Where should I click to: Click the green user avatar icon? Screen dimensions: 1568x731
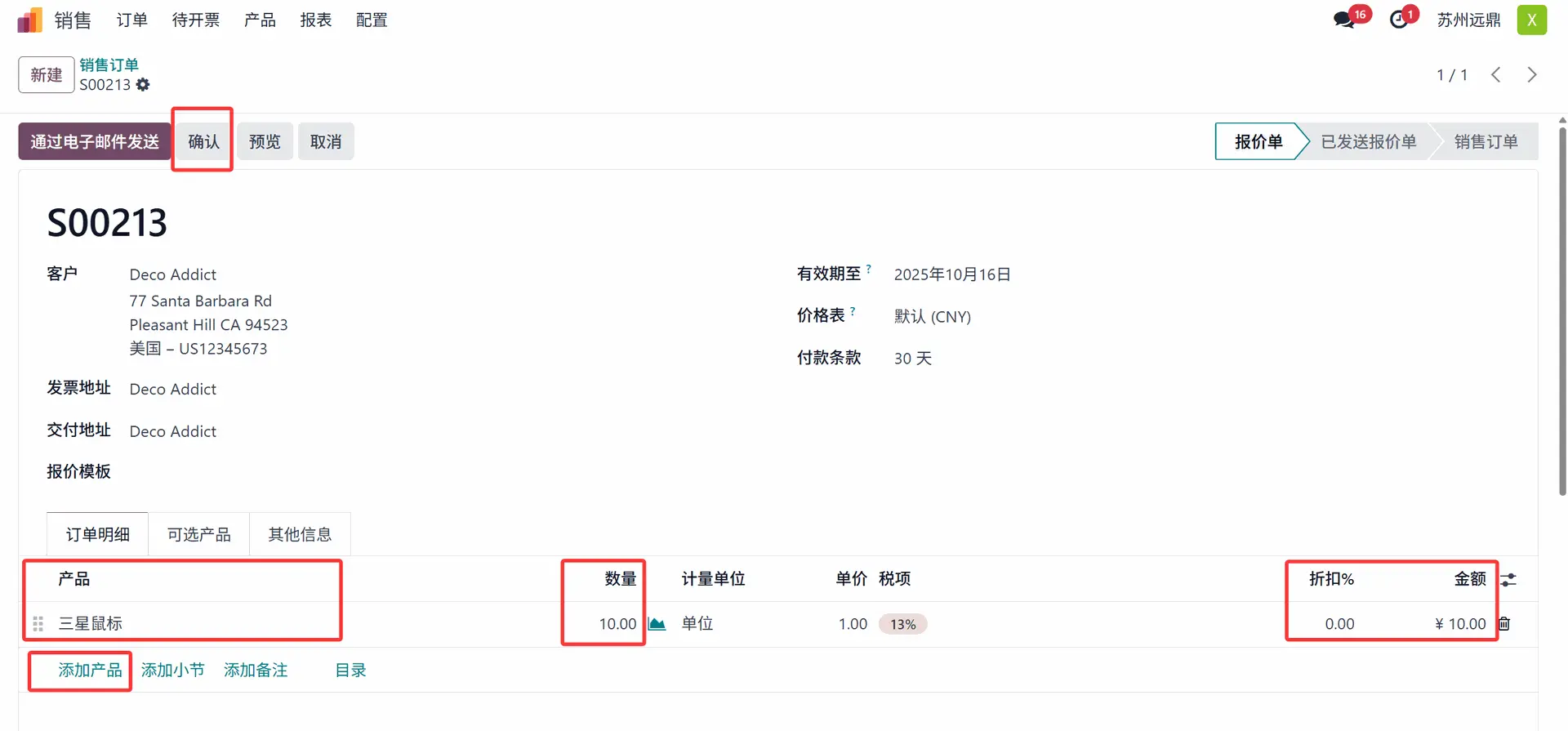point(1531,20)
